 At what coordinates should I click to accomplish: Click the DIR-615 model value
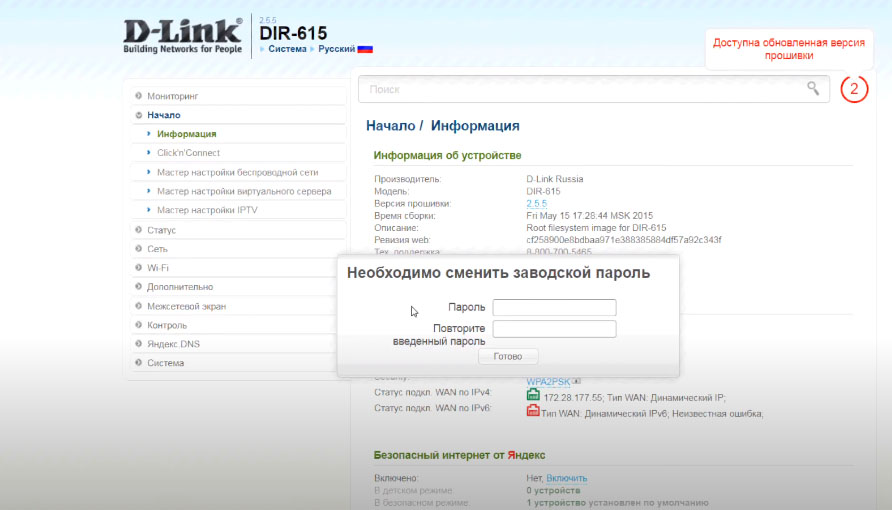click(x=543, y=192)
